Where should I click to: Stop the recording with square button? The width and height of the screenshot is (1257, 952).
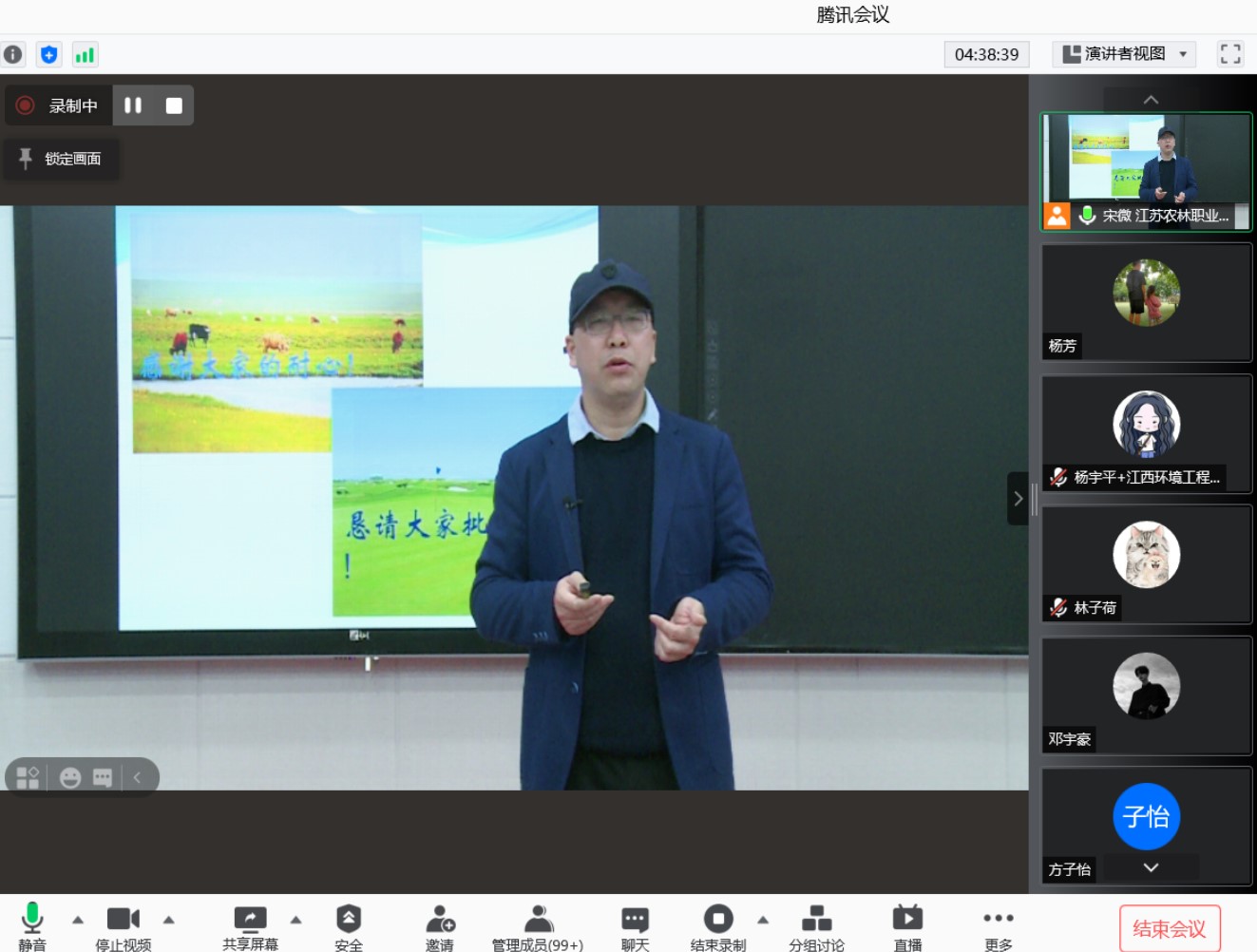(x=174, y=105)
